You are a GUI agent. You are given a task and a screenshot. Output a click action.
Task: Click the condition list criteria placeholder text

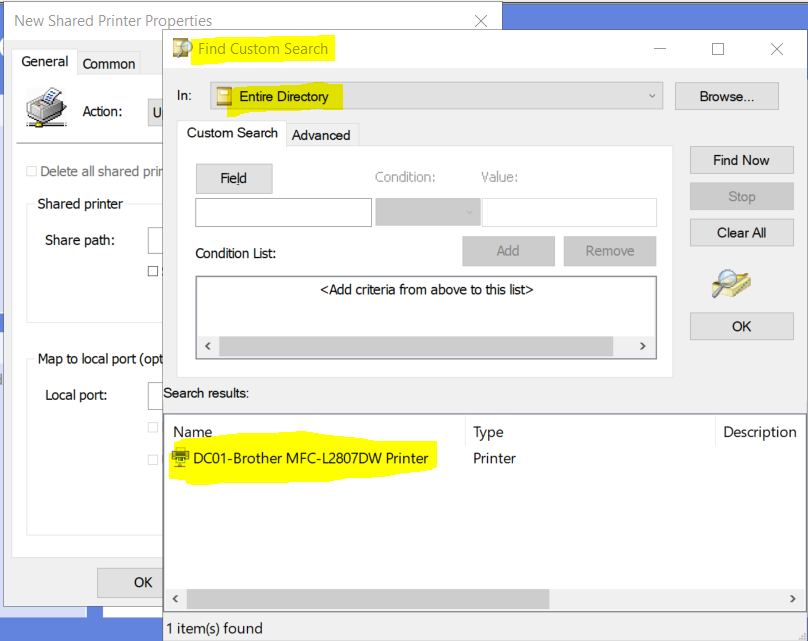pyautogui.click(x=427, y=290)
